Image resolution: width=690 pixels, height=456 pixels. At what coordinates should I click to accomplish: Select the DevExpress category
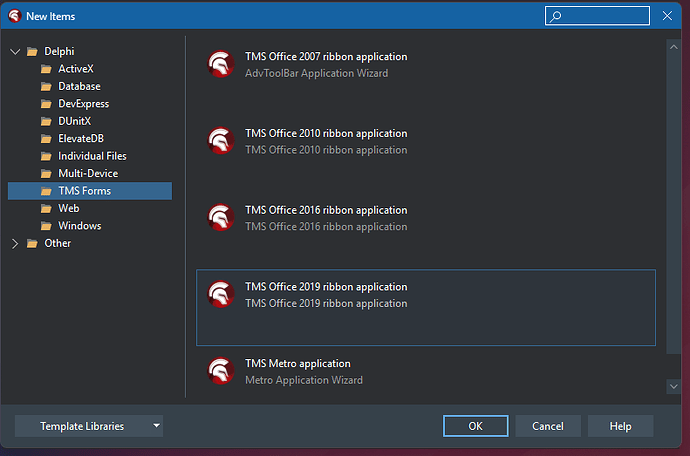pos(84,104)
